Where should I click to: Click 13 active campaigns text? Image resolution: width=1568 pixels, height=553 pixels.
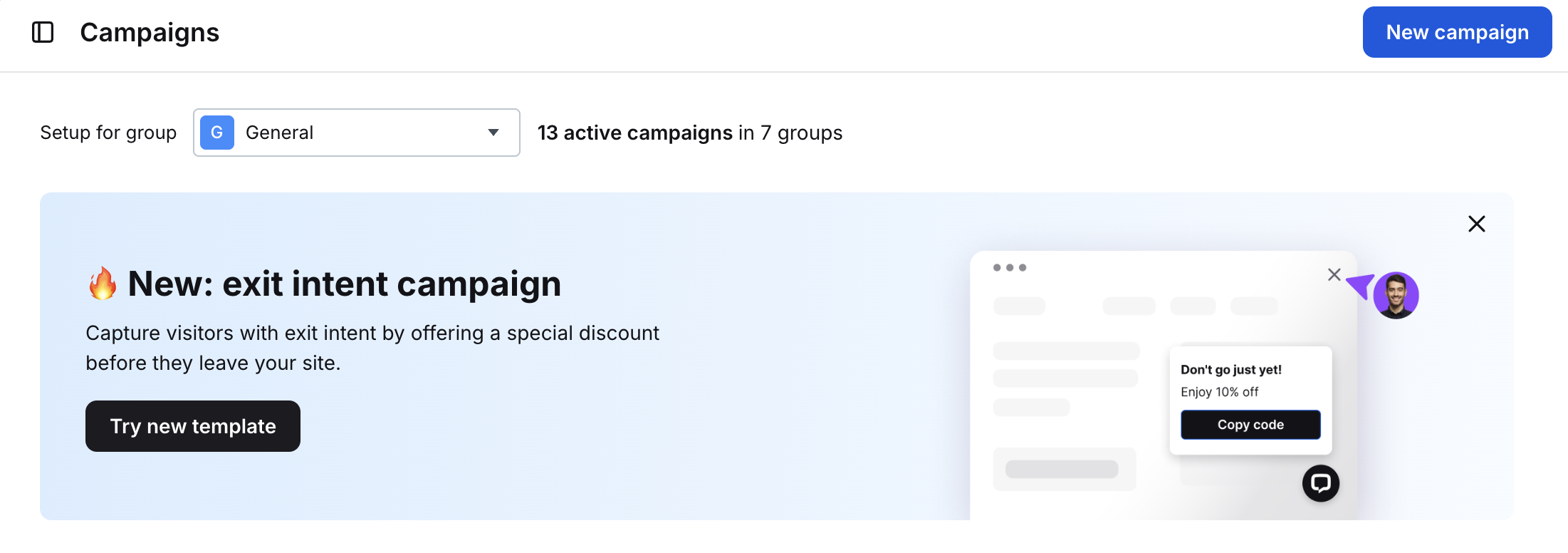[x=634, y=133]
